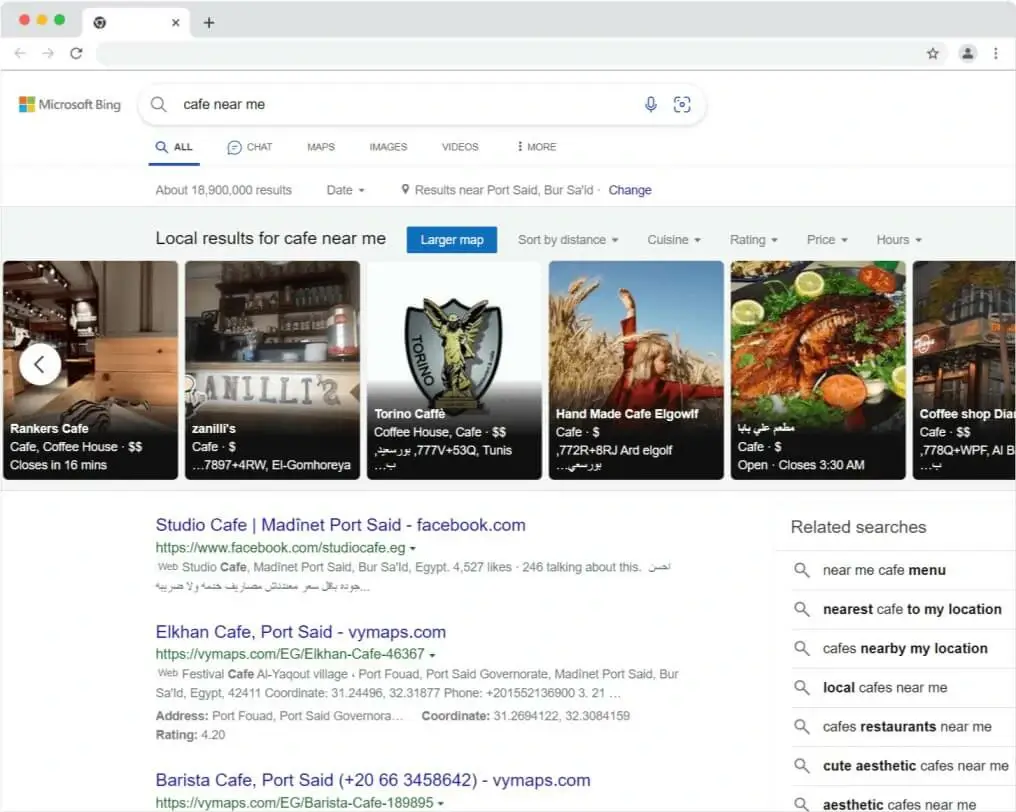
Task: Open visual search using the camera icon
Action: tap(683, 104)
